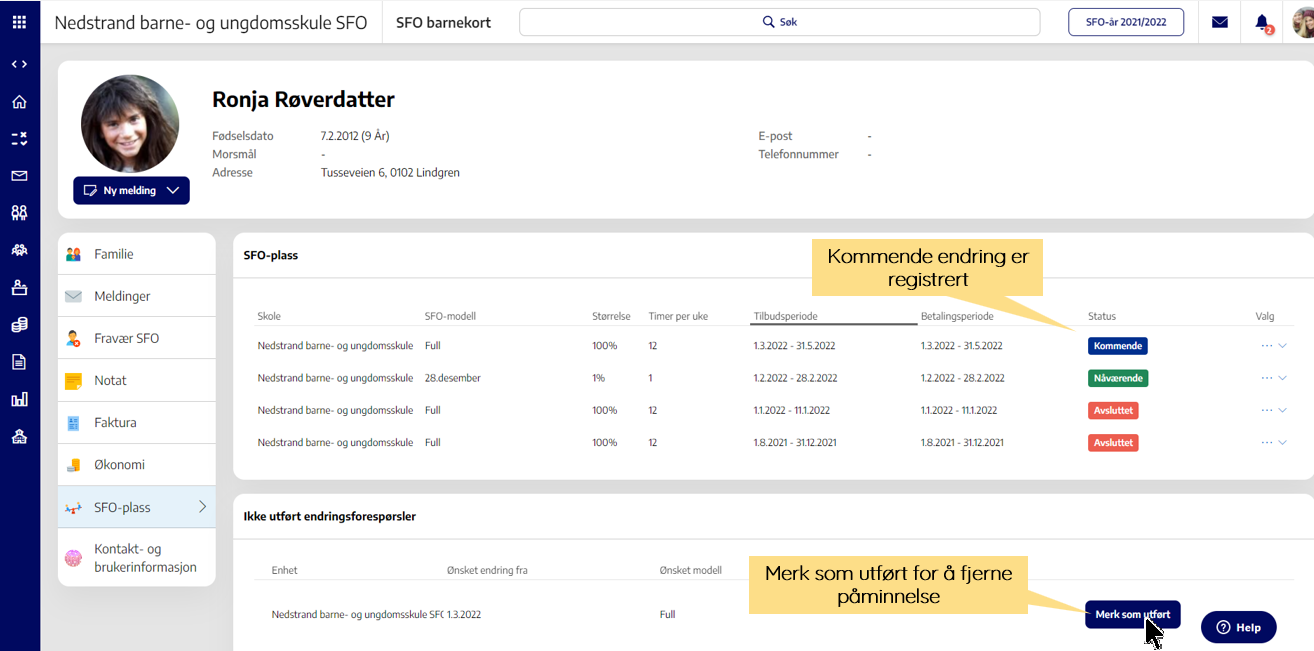Open Kontakt- og brukerinformasjon menu item
Image resolution: width=1314 pixels, height=651 pixels.
(x=137, y=558)
